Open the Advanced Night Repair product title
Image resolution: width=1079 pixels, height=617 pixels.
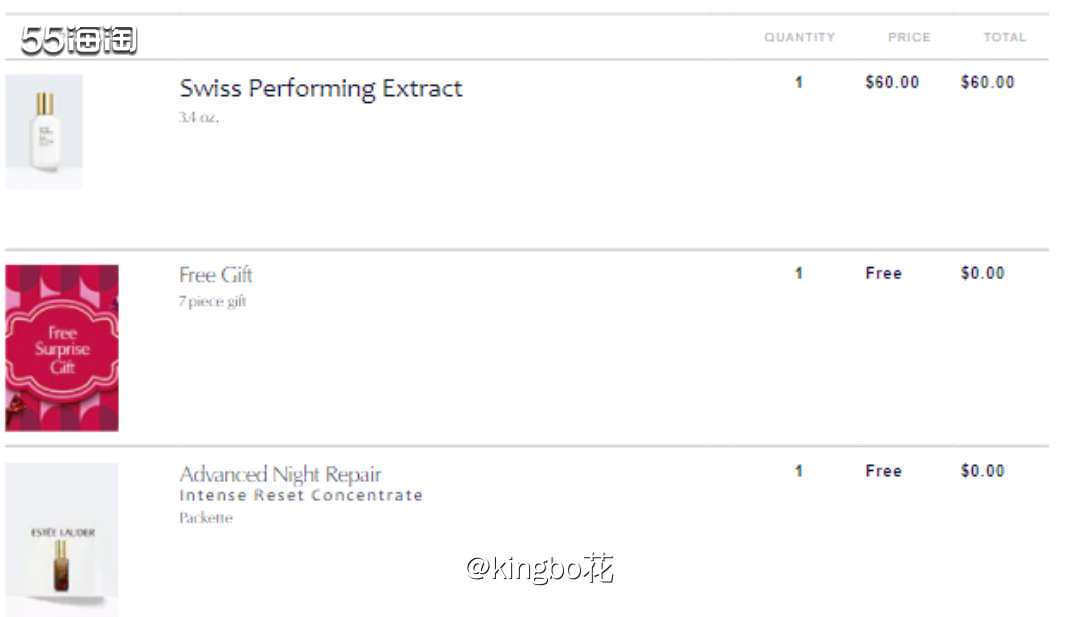[x=280, y=474]
